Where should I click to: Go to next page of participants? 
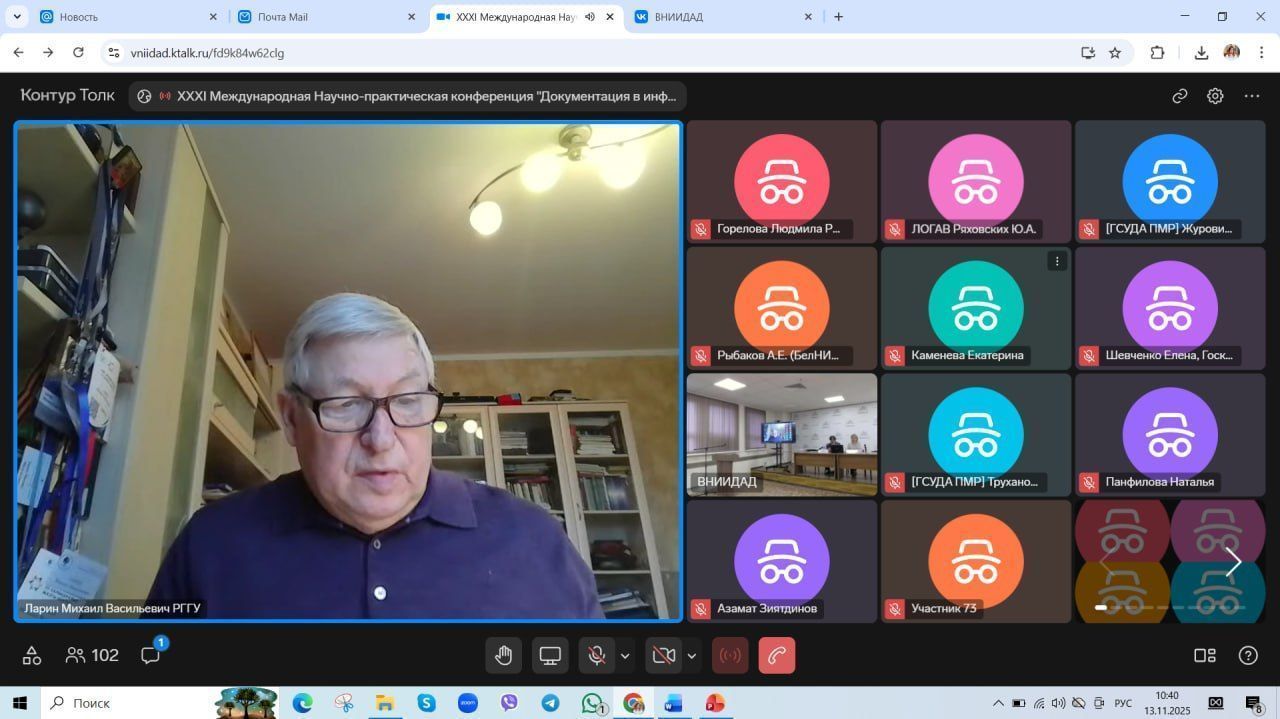(1233, 562)
